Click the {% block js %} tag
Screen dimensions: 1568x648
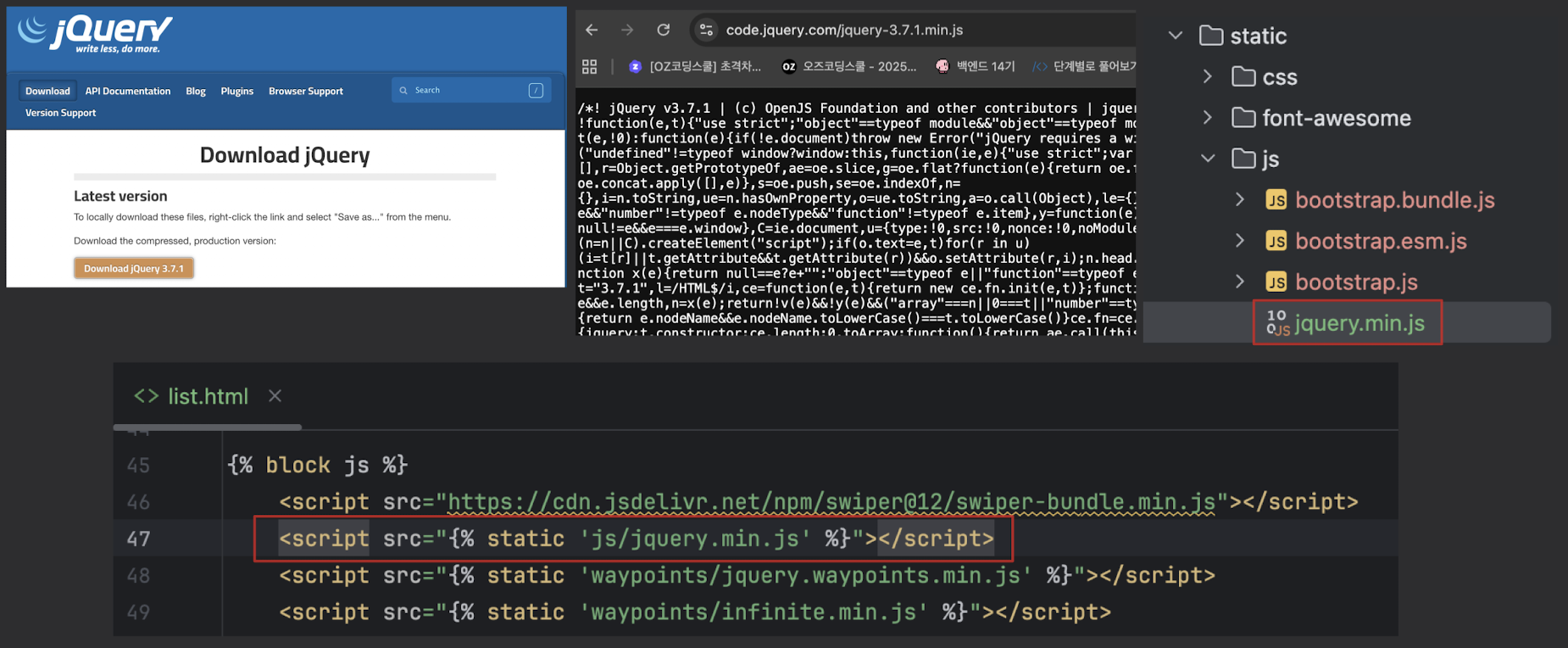pos(317,465)
